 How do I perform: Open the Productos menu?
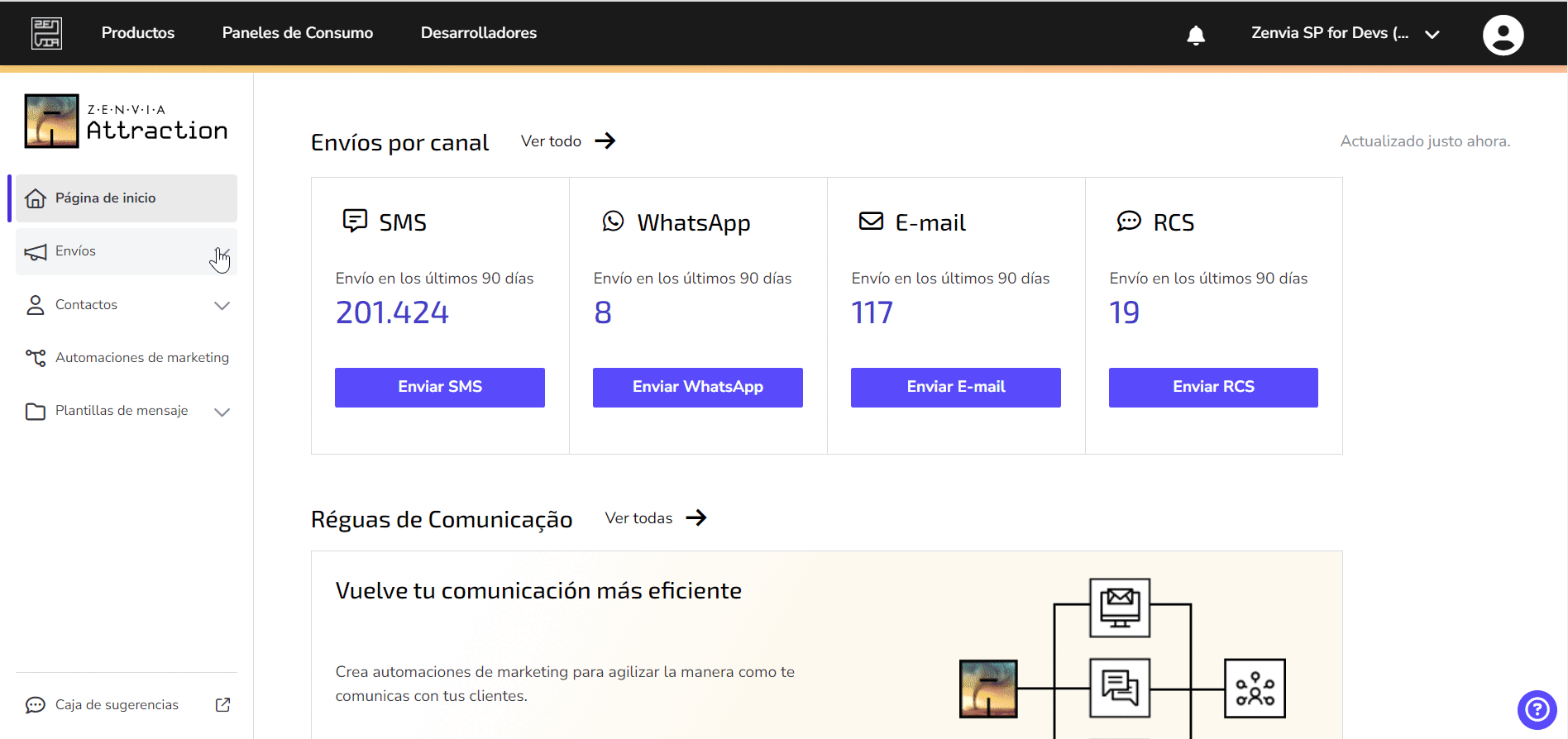point(138,33)
